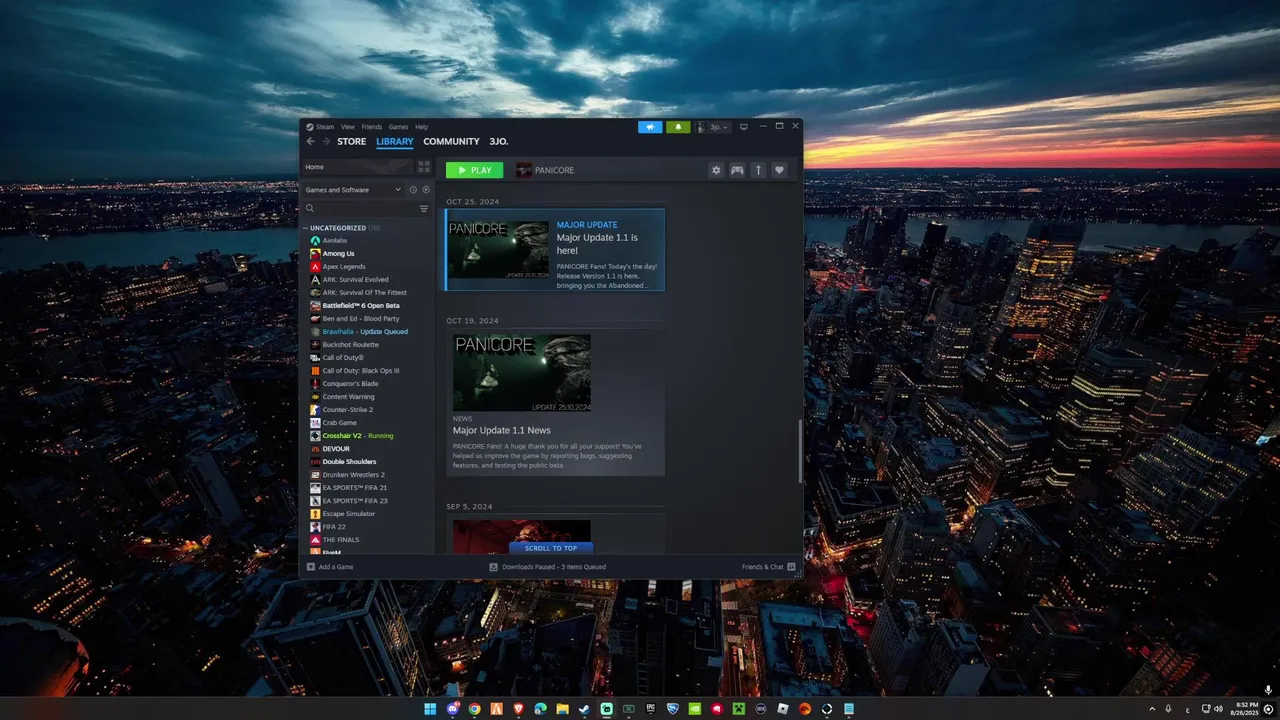The width and height of the screenshot is (1280, 720).
Task: Select Aimlabs in the library list
Action: click(335, 241)
